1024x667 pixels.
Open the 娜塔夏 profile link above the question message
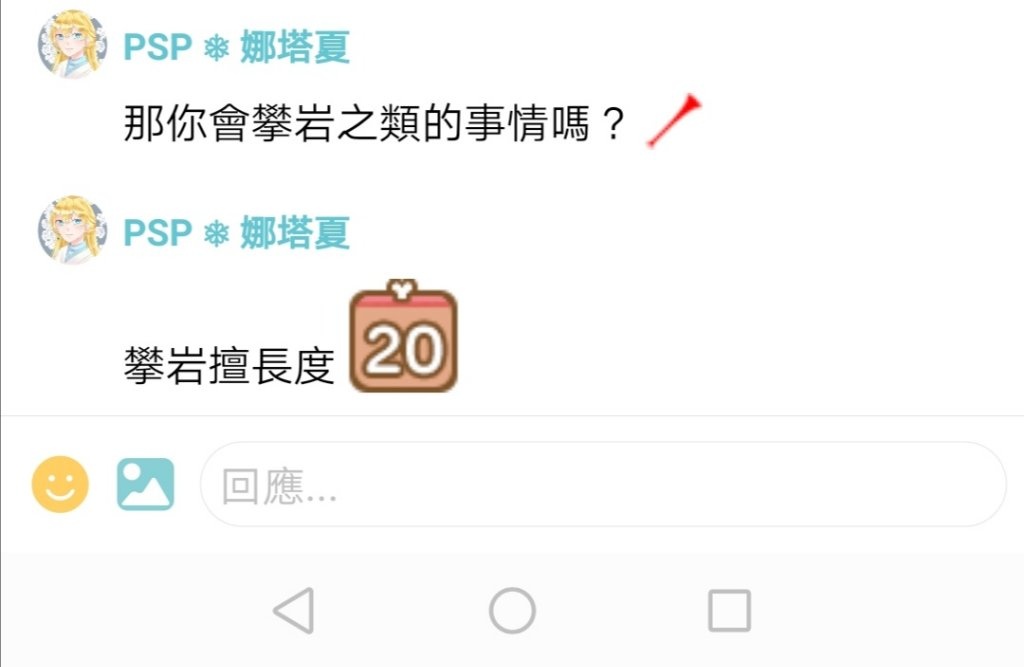point(295,47)
